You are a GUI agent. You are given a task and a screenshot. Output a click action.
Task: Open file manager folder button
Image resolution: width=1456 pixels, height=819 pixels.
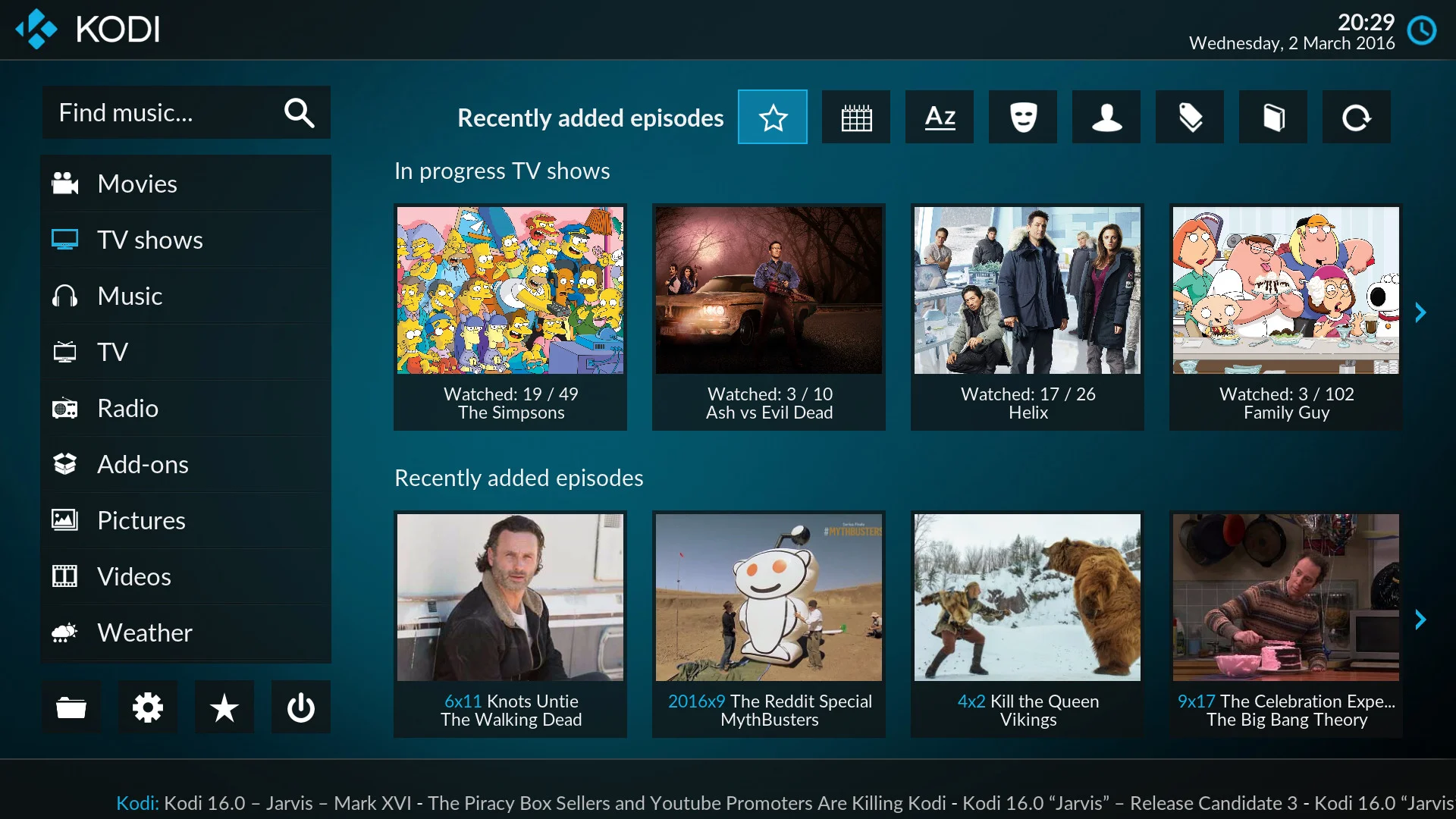pyautogui.click(x=71, y=708)
